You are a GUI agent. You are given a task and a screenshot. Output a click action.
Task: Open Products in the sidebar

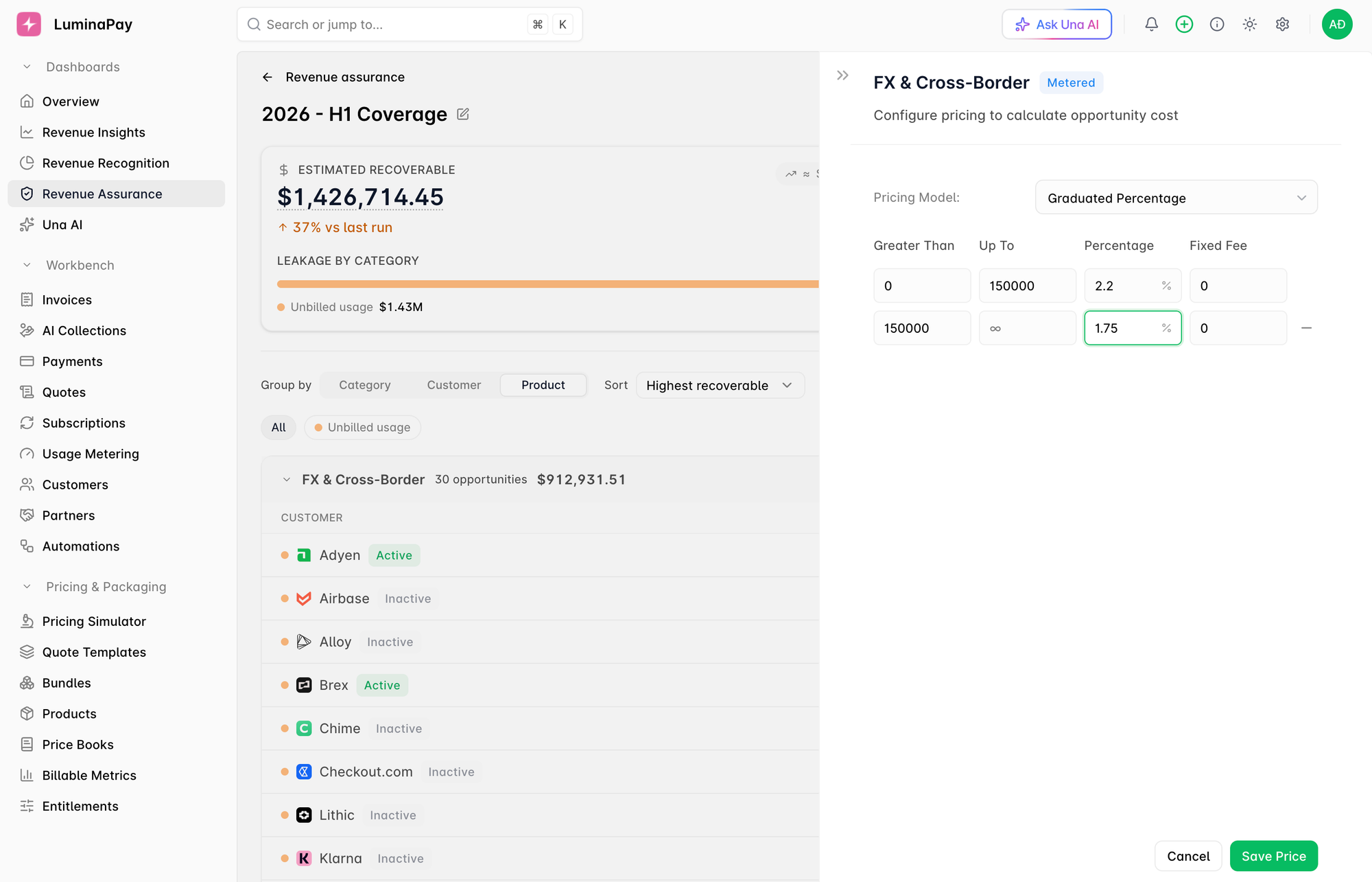[116, 715]
